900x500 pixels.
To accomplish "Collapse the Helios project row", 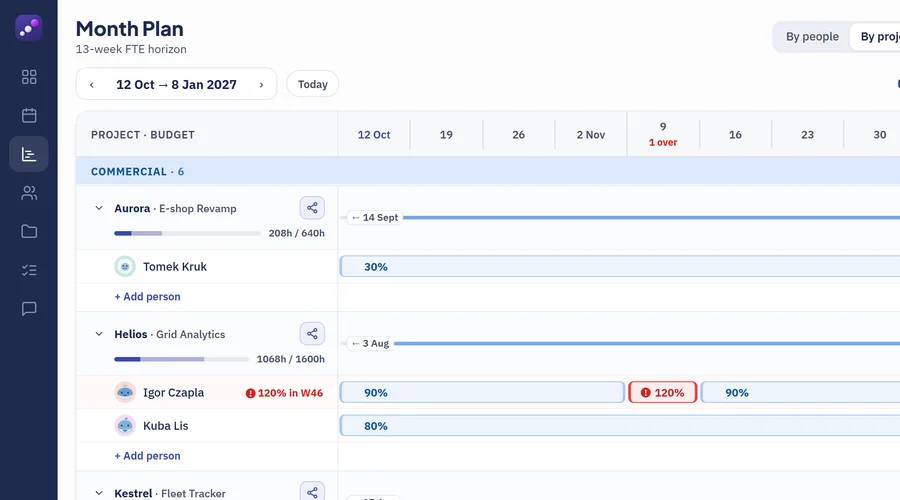I will 99,334.
